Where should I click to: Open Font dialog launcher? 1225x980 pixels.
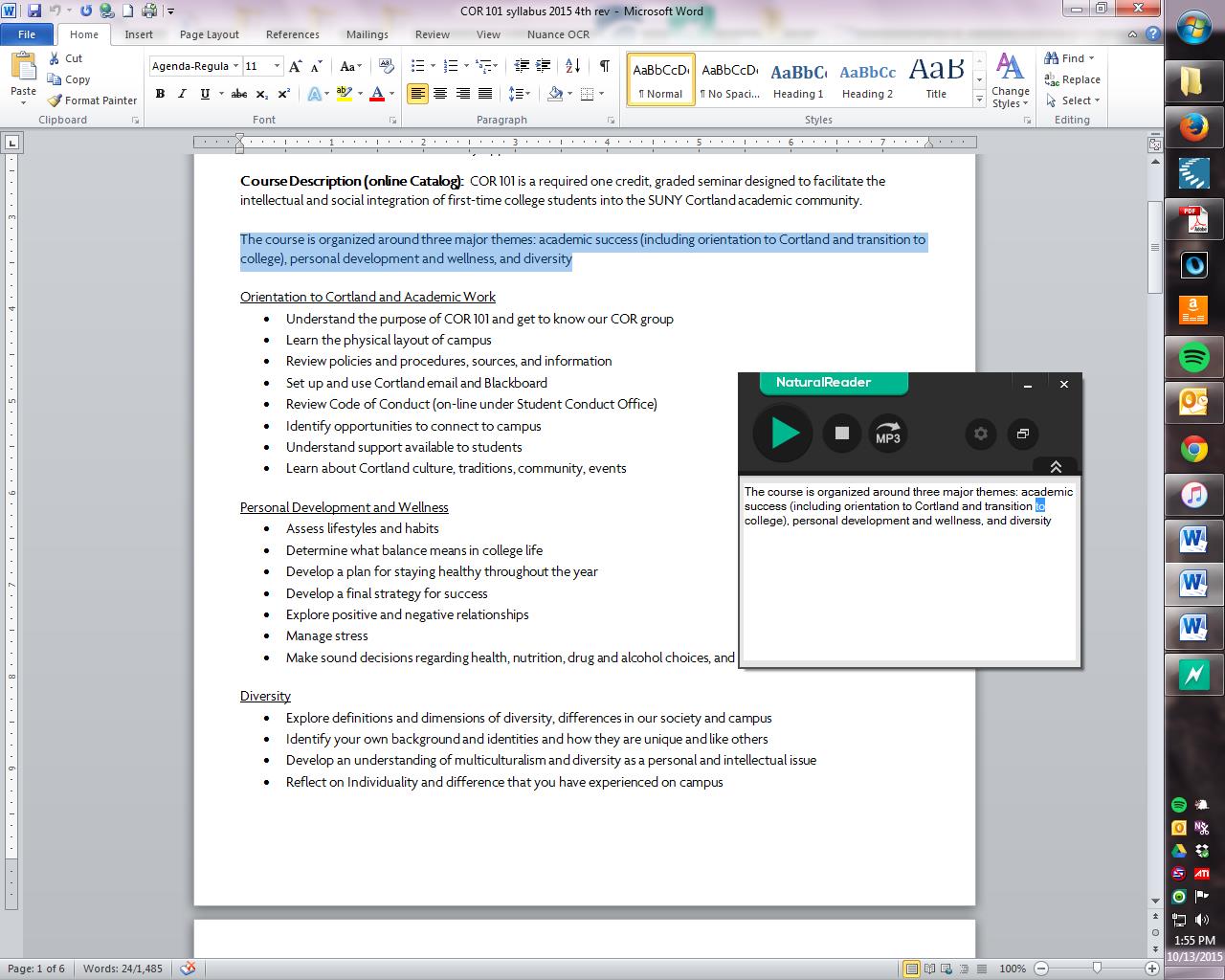(393, 121)
